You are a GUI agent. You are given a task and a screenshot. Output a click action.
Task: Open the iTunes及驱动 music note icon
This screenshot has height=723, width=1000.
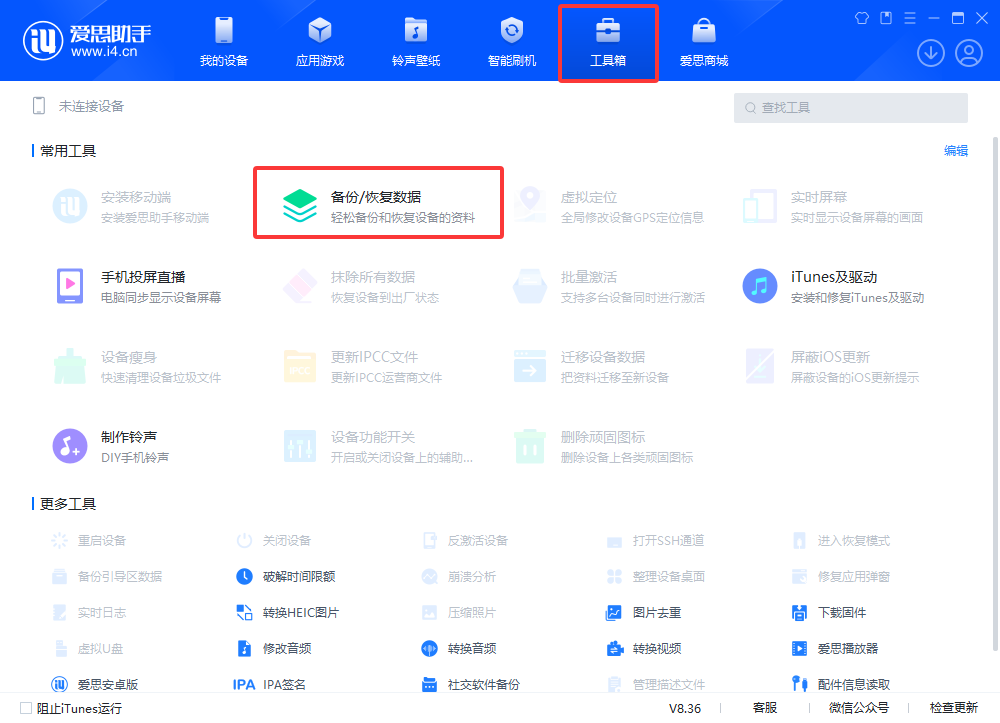(x=759, y=286)
